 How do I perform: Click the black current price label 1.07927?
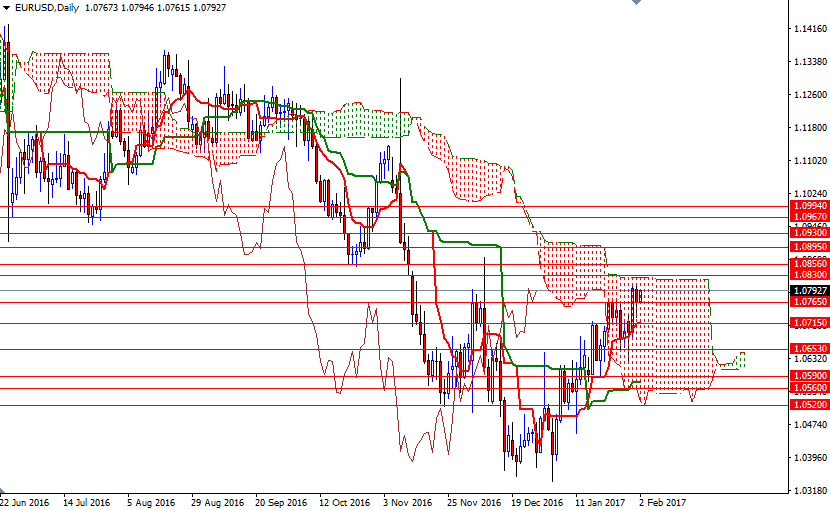coord(809,291)
